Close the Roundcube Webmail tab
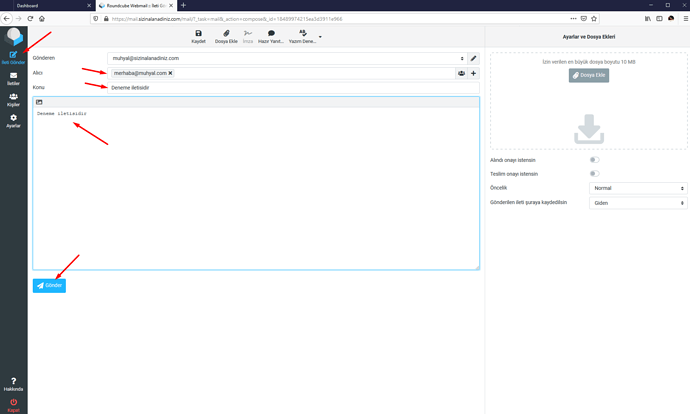 pos(171,6)
